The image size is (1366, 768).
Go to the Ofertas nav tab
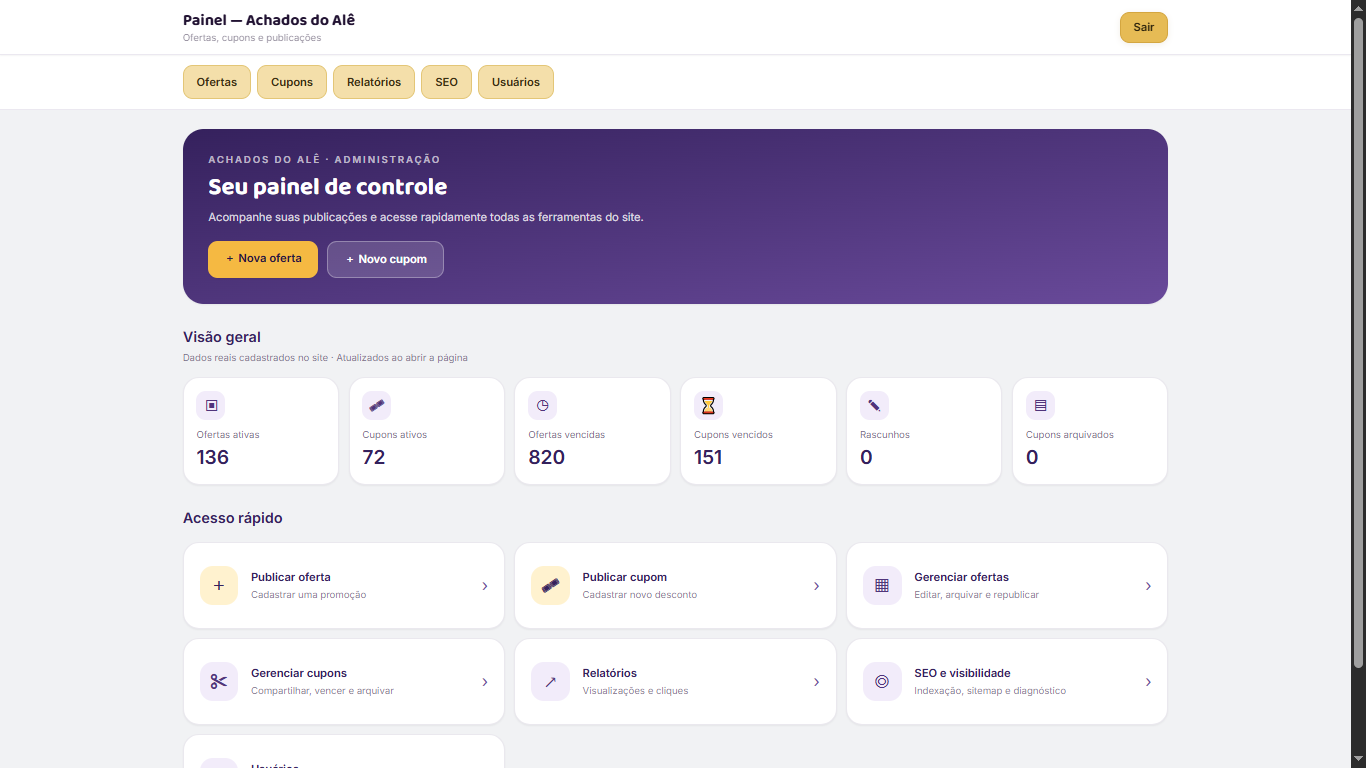coord(217,82)
